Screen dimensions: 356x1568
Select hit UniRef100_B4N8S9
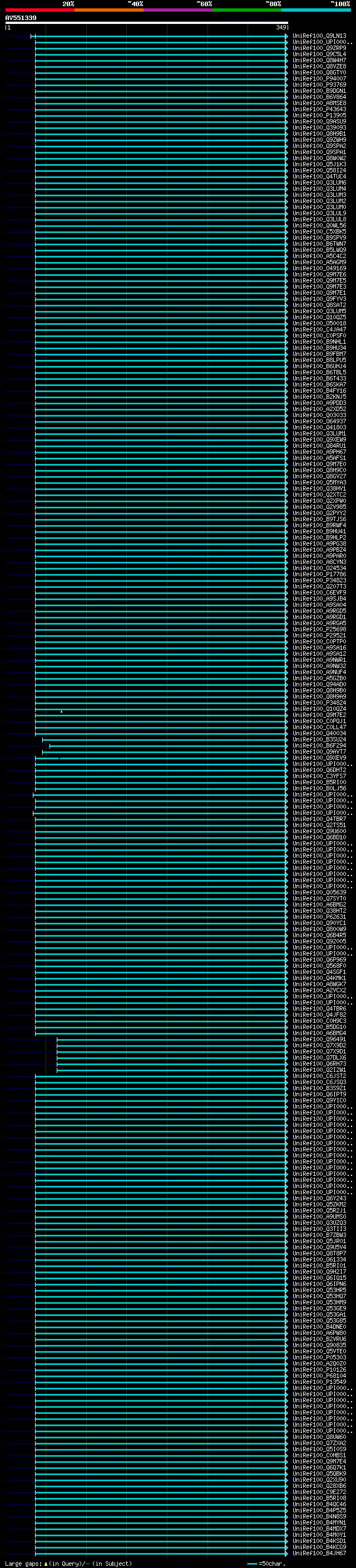pos(319,1516)
